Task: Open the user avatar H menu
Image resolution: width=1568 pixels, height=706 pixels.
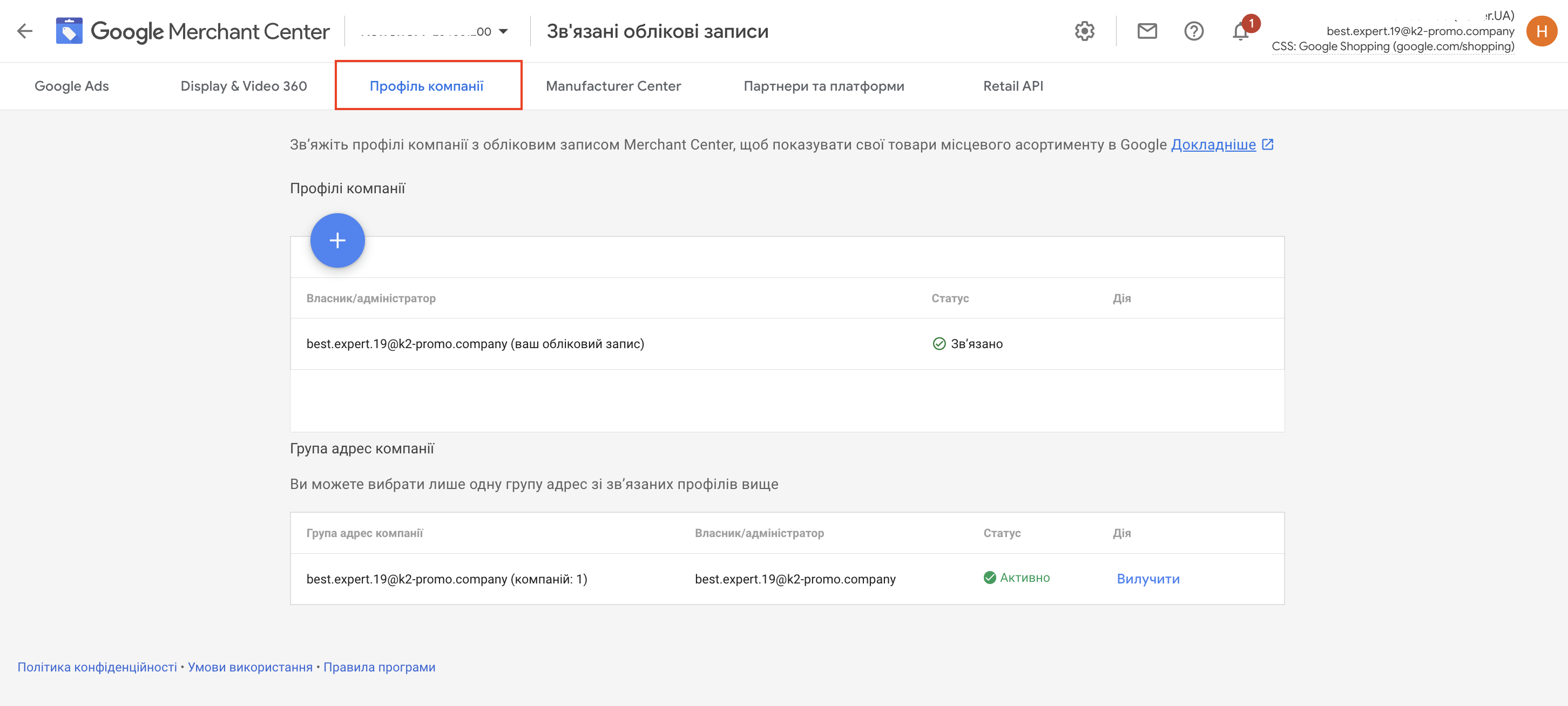Action: pyautogui.click(x=1541, y=31)
